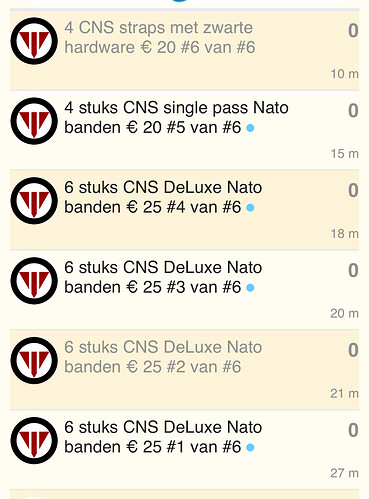Tap the '27 m' timestamp
This screenshot has height=499, width=369.
pyautogui.click(x=344, y=473)
